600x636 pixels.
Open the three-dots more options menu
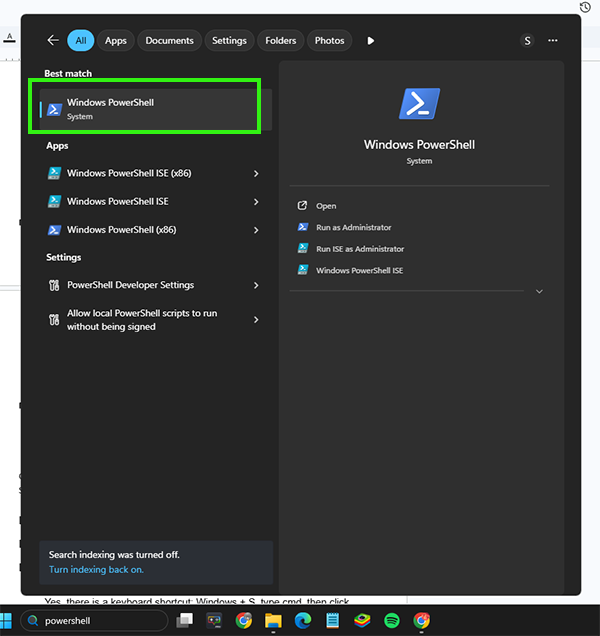click(x=553, y=41)
